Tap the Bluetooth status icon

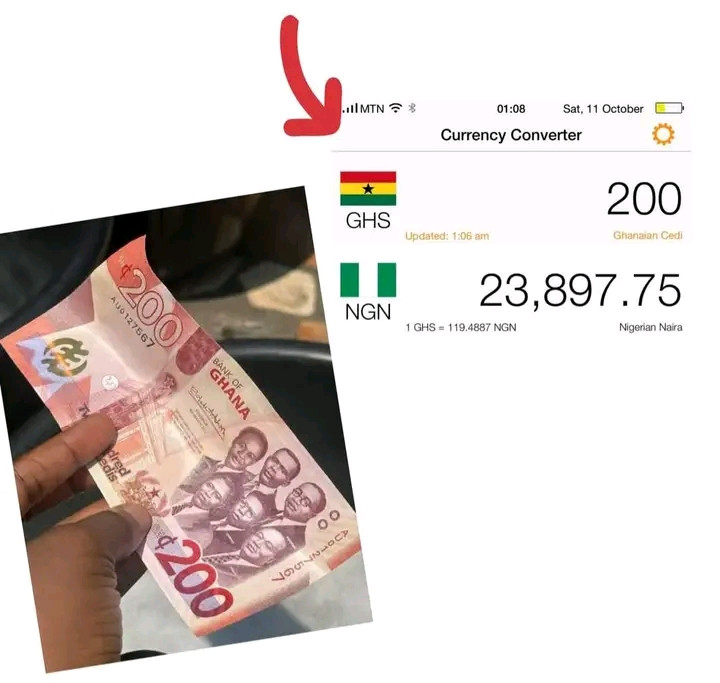412,108
